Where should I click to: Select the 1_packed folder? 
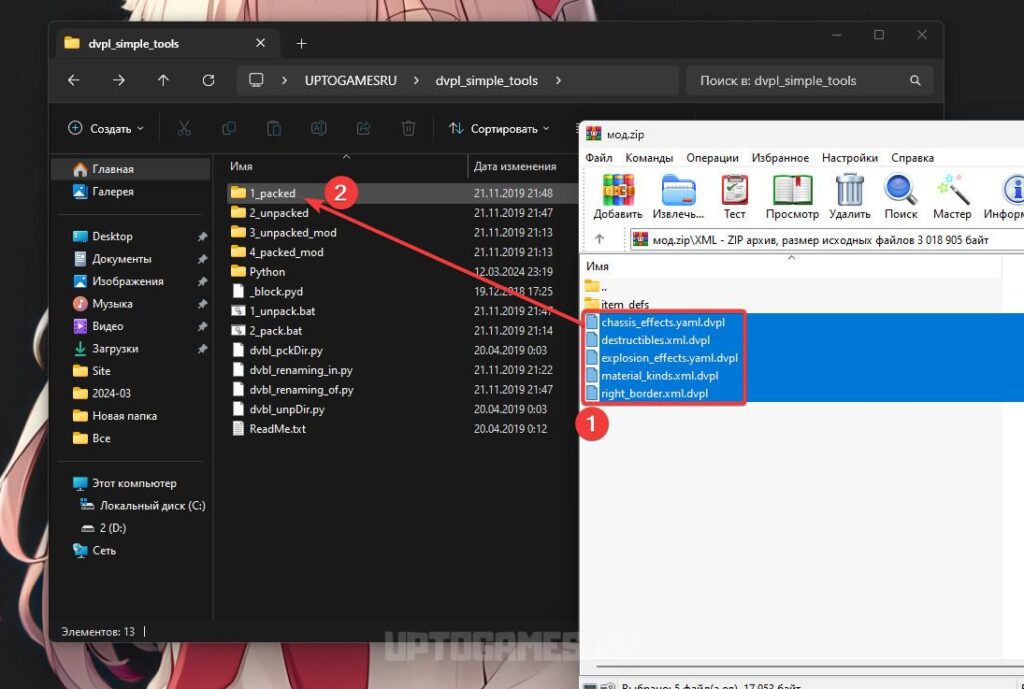click(272, 193)
